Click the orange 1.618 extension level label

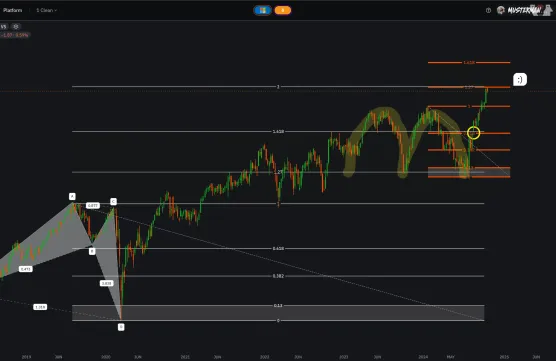469,62
